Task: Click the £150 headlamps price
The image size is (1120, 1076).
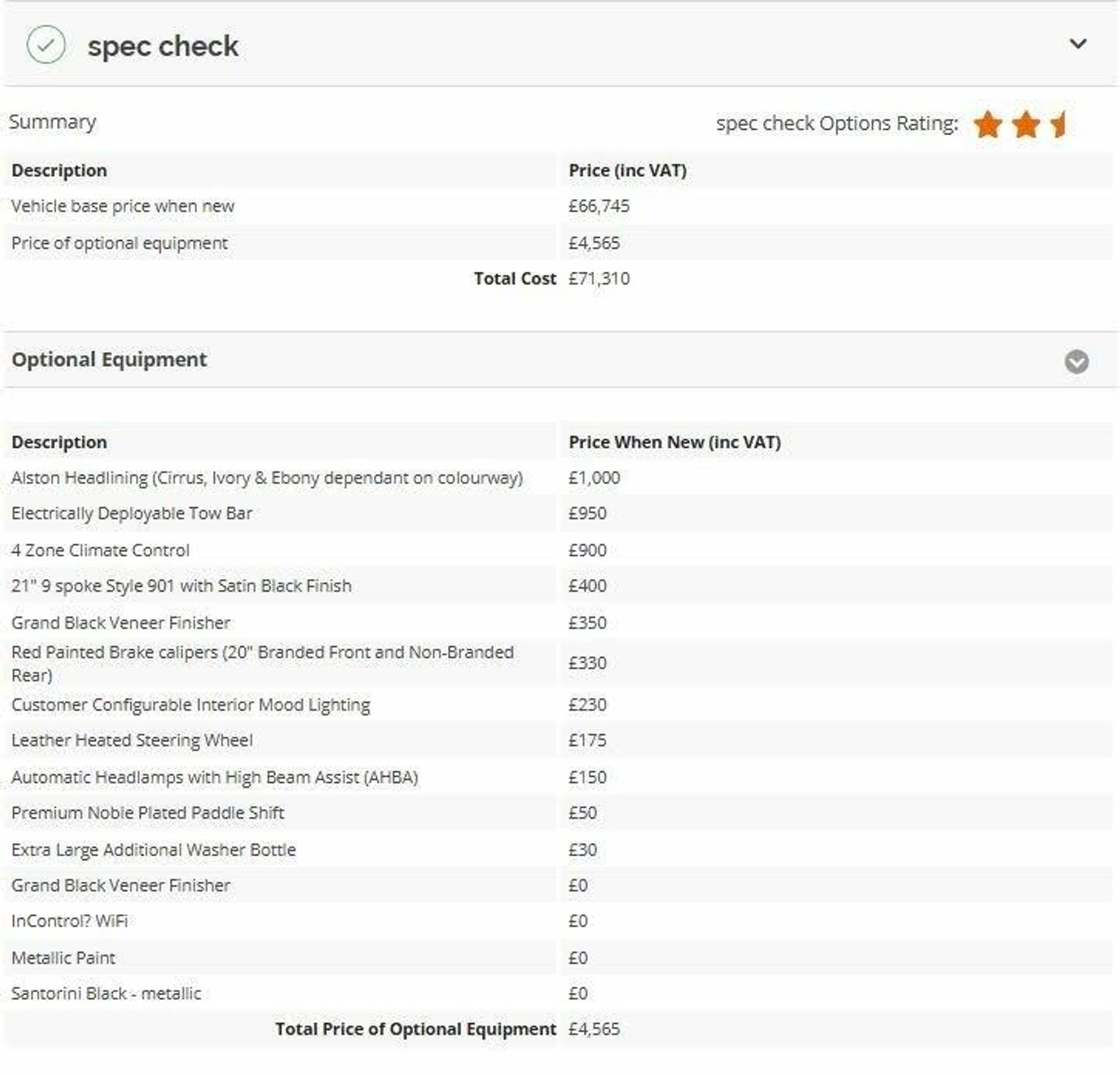Action: pos(587,777)
